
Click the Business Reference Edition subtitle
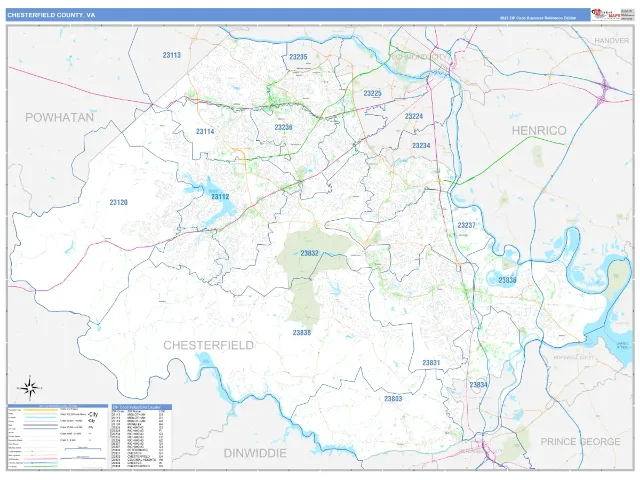pyautogui.click(x=538, y=18)
